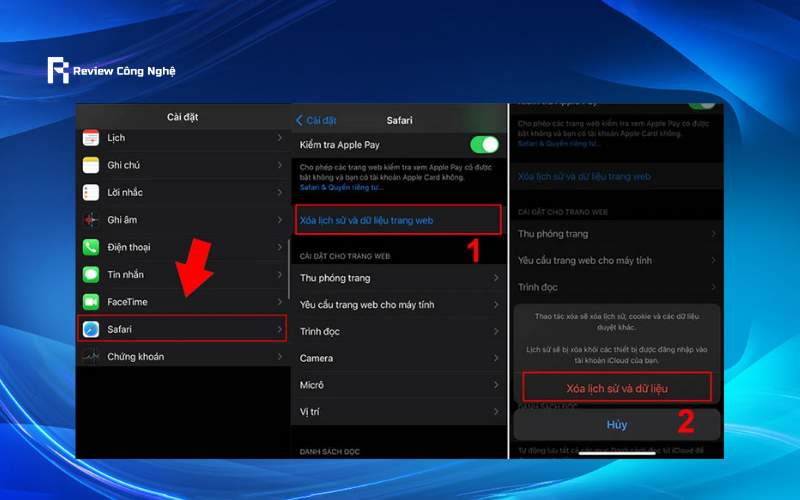The image size is (800, 500).
Task: Tap the FaceTime app icon
Action: [x=91, y=302]
